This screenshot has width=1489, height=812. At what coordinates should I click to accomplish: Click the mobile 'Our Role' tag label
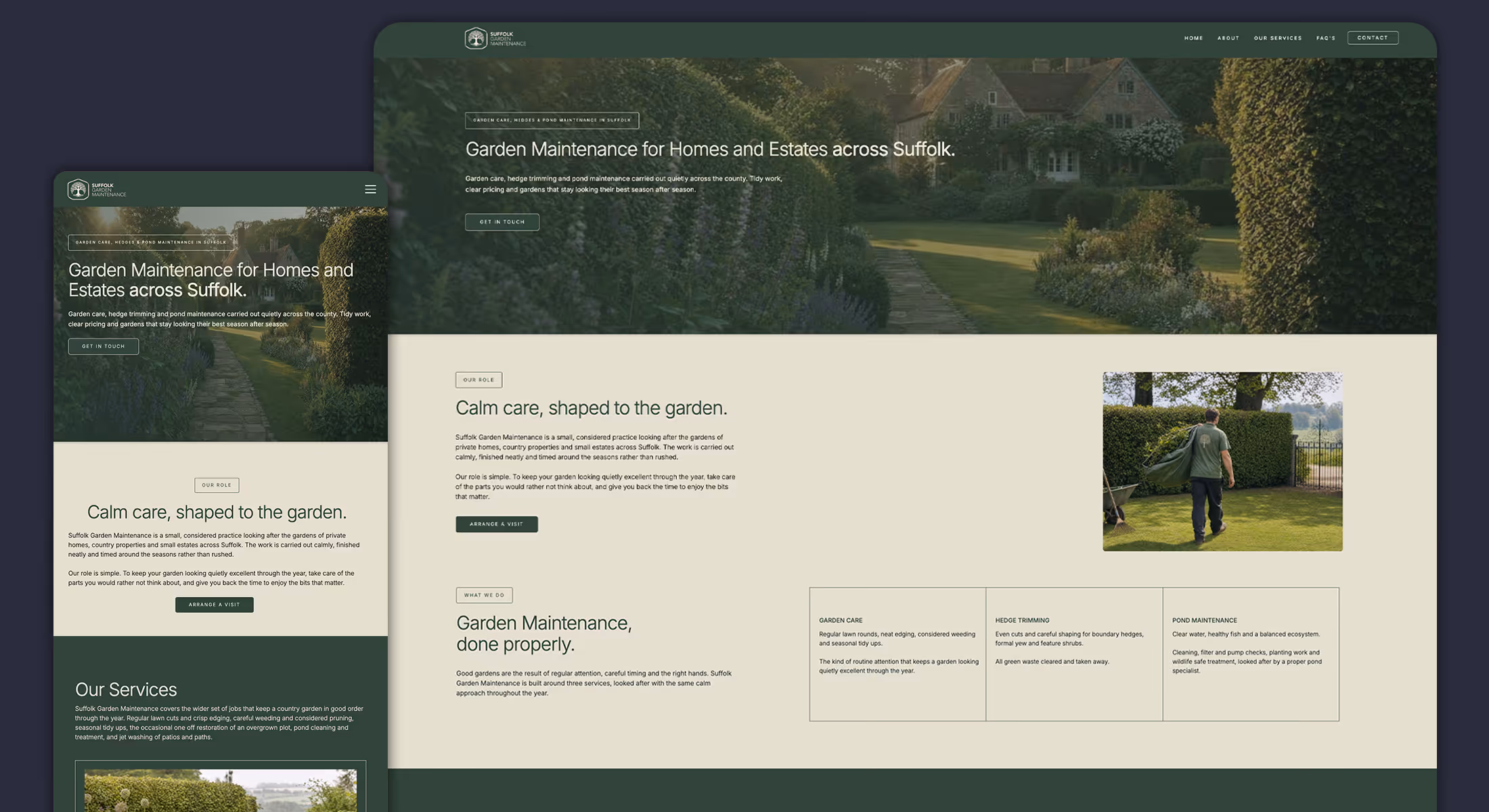click(x=217, y=485)
